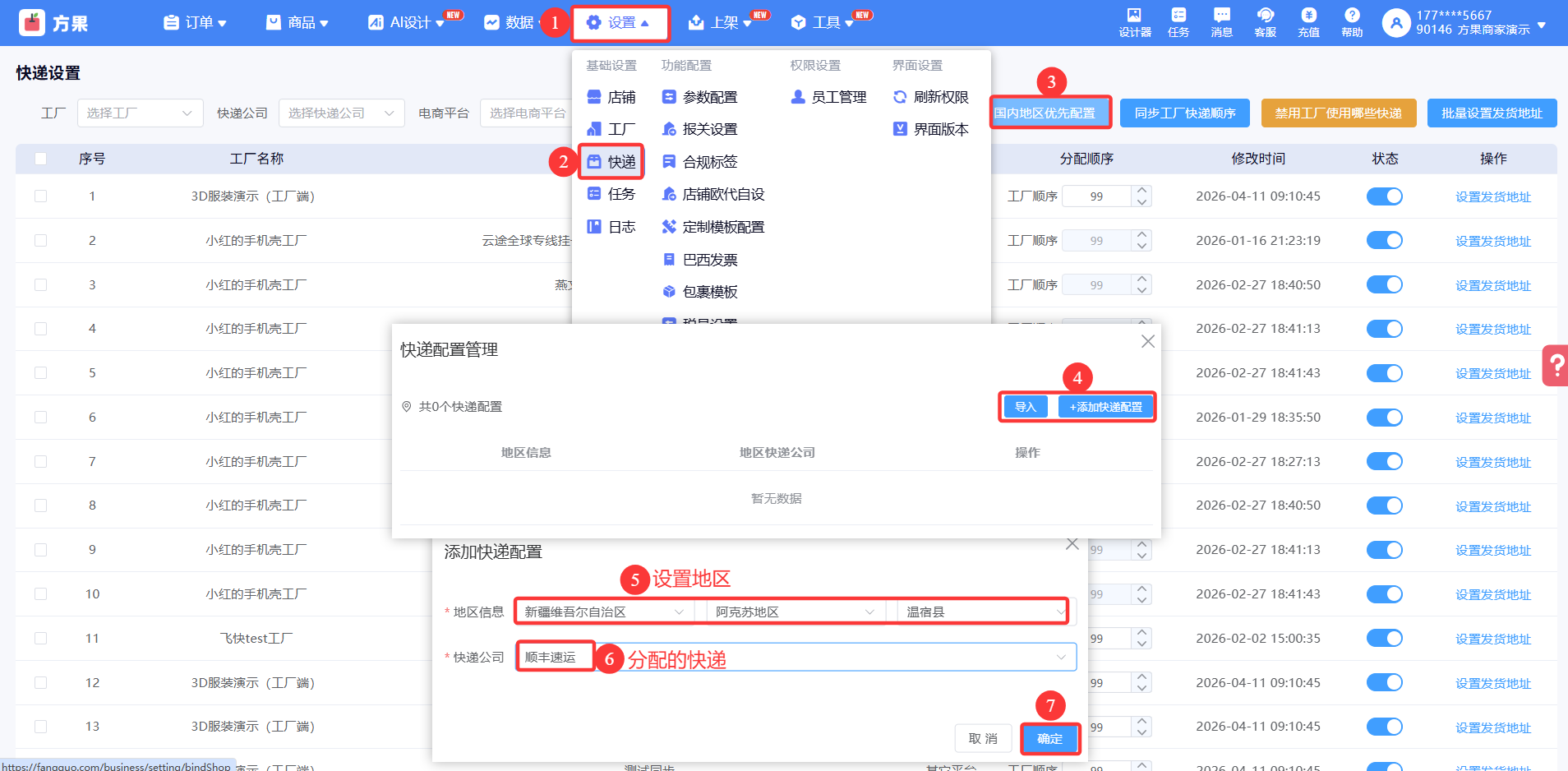
Task: Check the checkbox for row 2
Action: (x=40, y=241)
